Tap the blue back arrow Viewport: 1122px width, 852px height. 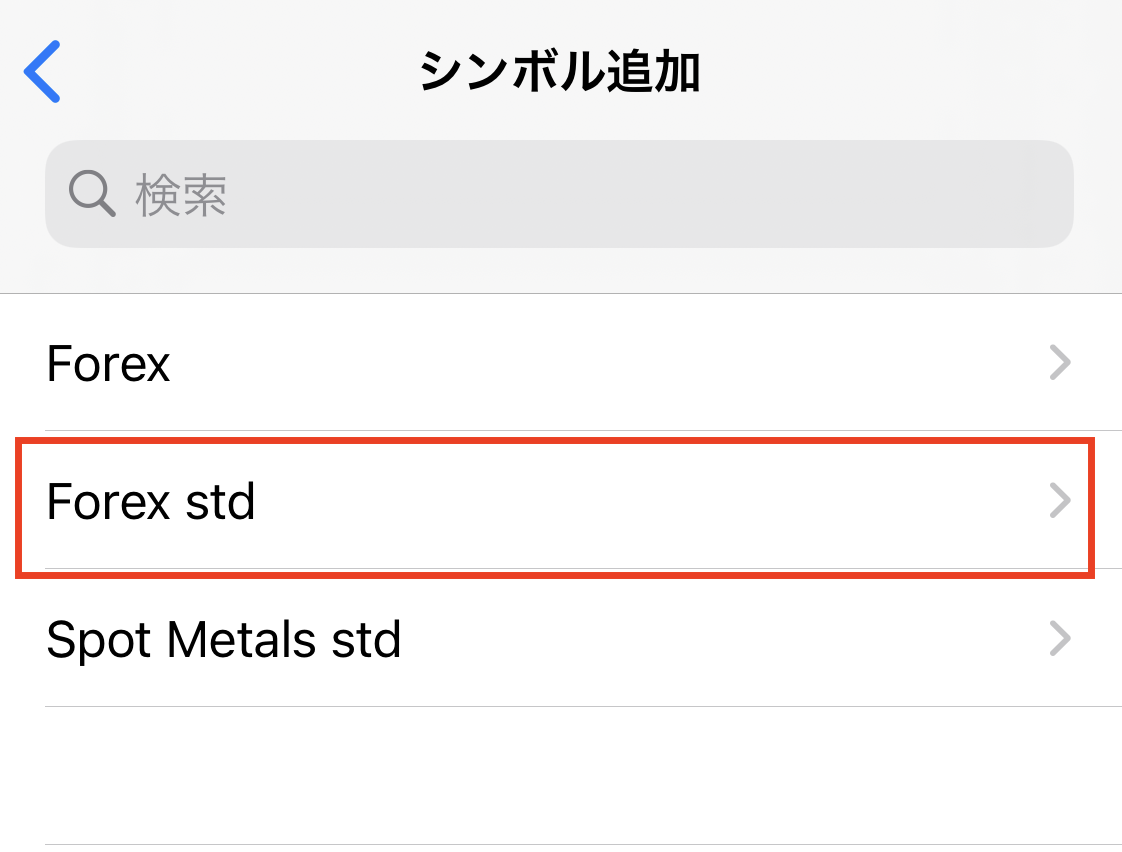pos(43,72)
